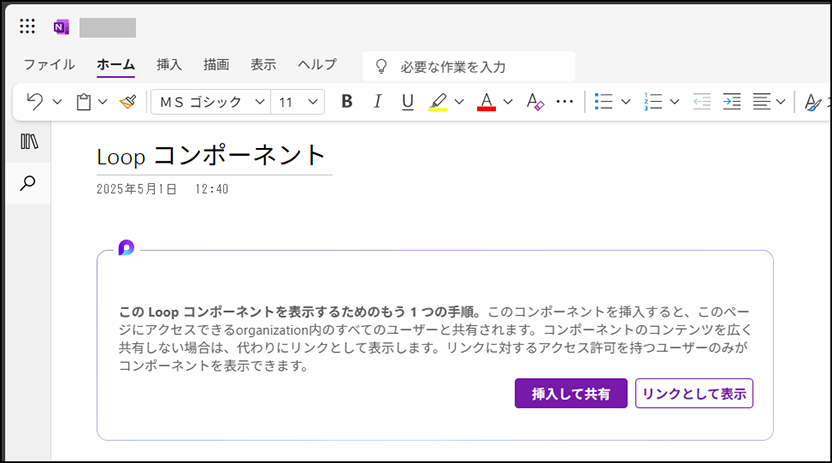Screen dimensions: 832x463
Task: Open the Microsoft 365 app launcher grid
Action: (x=27, y=27)
